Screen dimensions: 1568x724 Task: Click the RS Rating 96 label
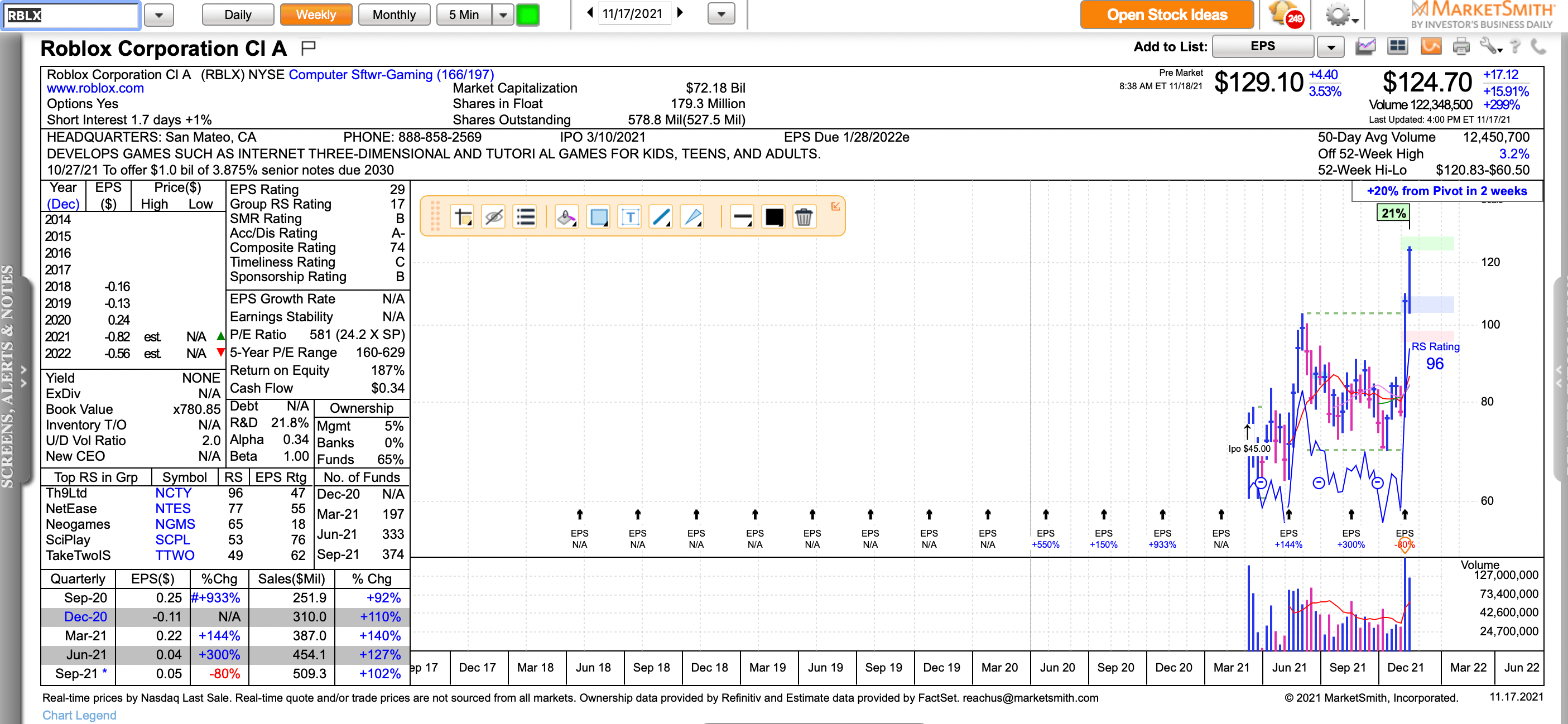(x=1435, y=355)
